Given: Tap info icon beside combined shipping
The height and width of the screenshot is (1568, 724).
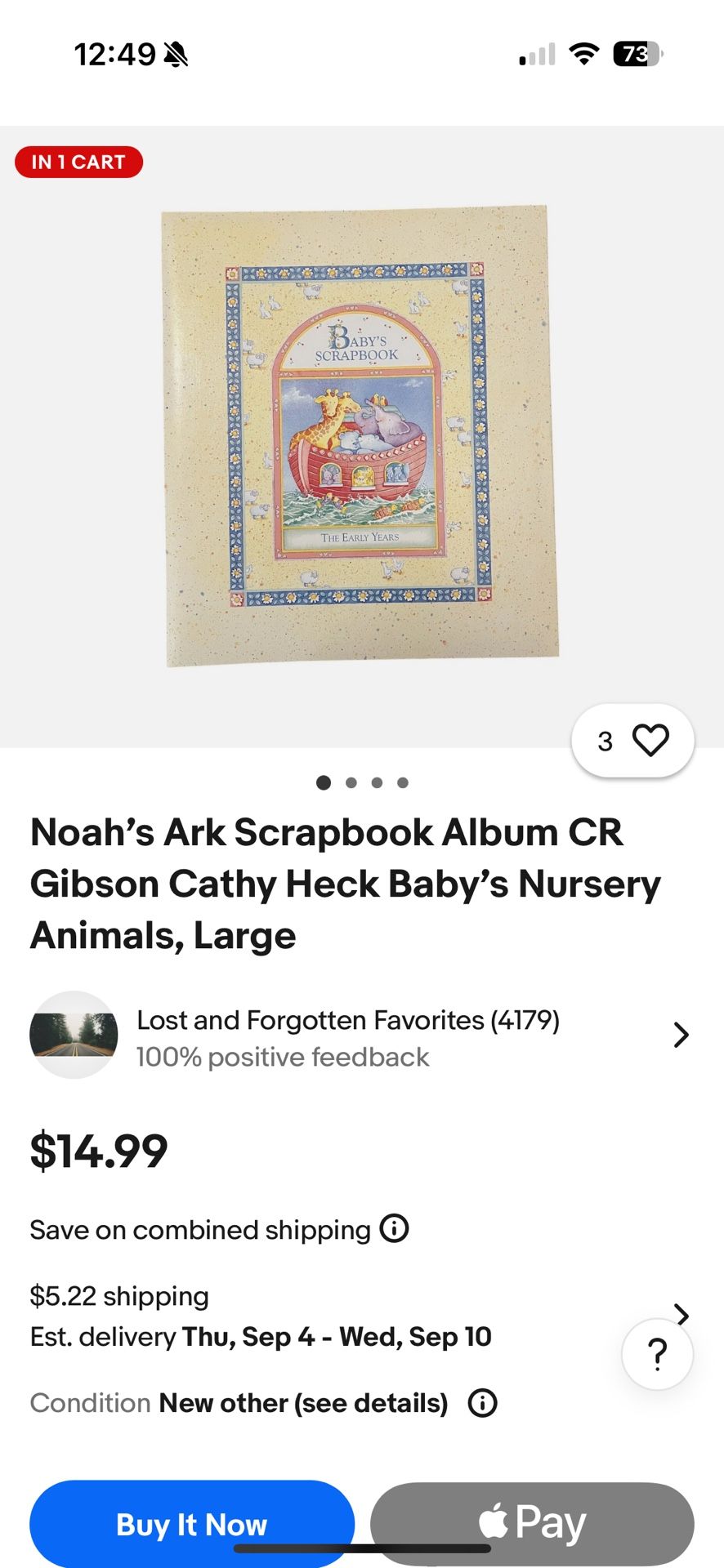Looking at the screenshot, I should [x=395, y=1228].
